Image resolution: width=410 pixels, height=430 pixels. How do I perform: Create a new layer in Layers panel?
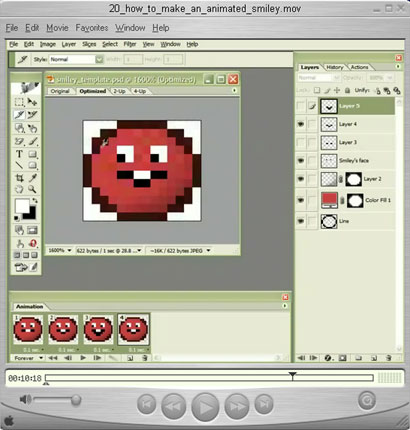click(x=374, y=358)
